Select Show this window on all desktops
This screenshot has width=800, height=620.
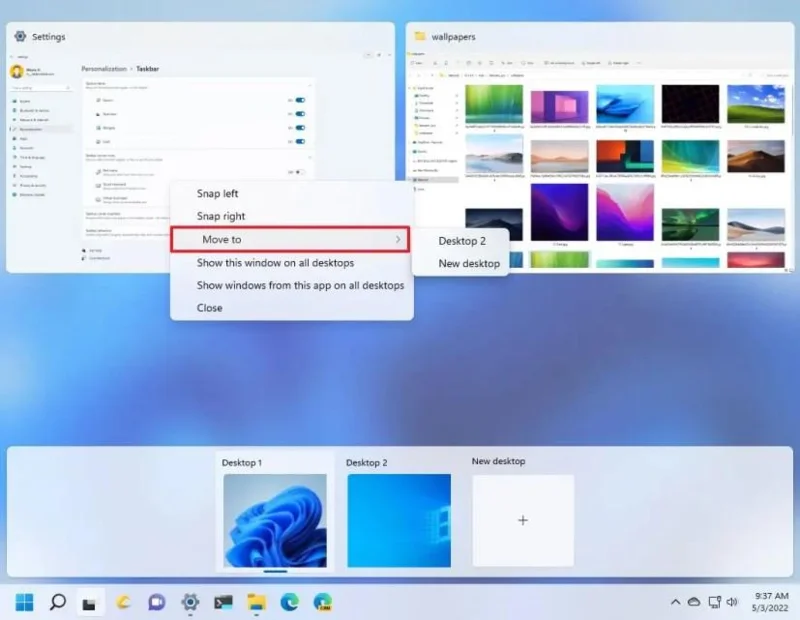(292, 263)
